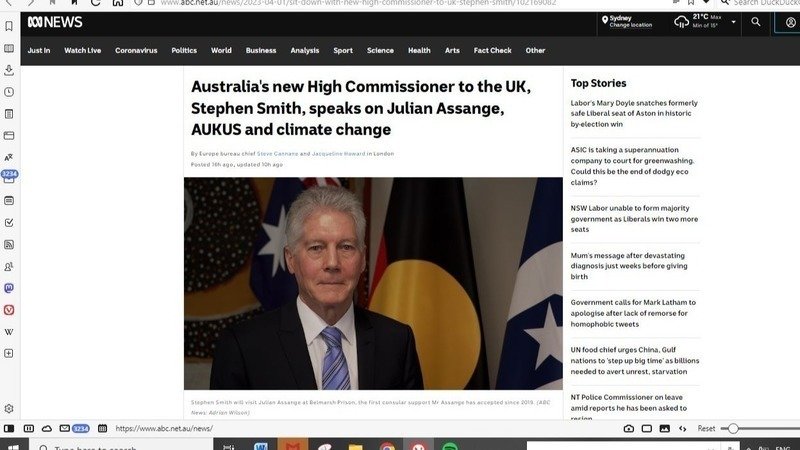Add a new web panel with plus button
Screen dimensions: 800x450
coord(9,353)
